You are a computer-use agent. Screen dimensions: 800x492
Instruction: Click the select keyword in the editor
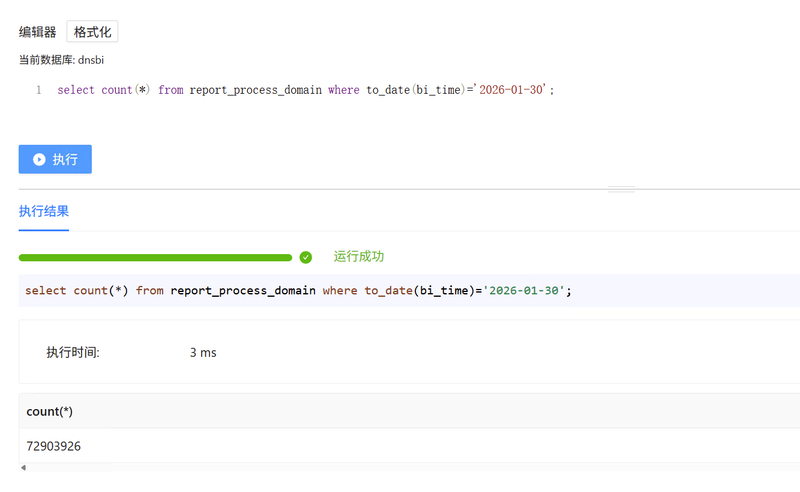(76, 90)
